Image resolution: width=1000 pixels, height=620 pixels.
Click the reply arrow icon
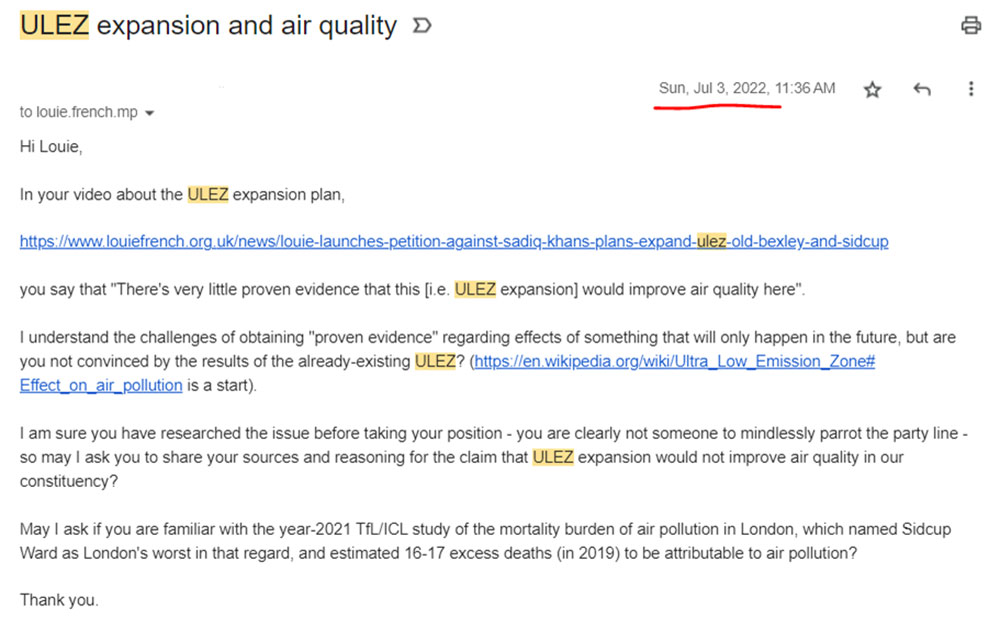922,90
